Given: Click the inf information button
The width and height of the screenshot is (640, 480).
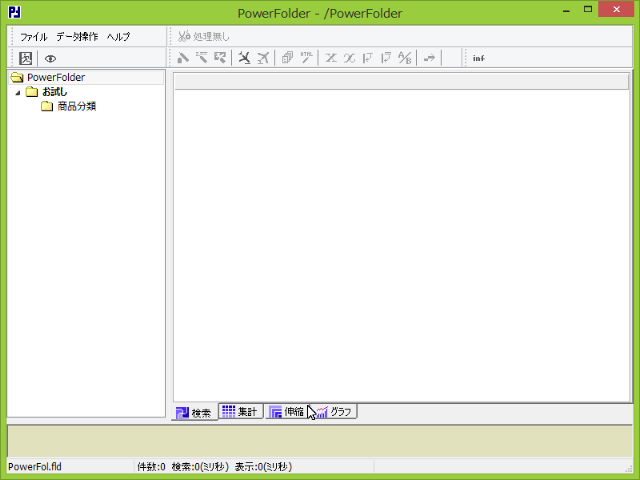Looking at the screenshot, I should pyautogui.click(x=479, y=58).
